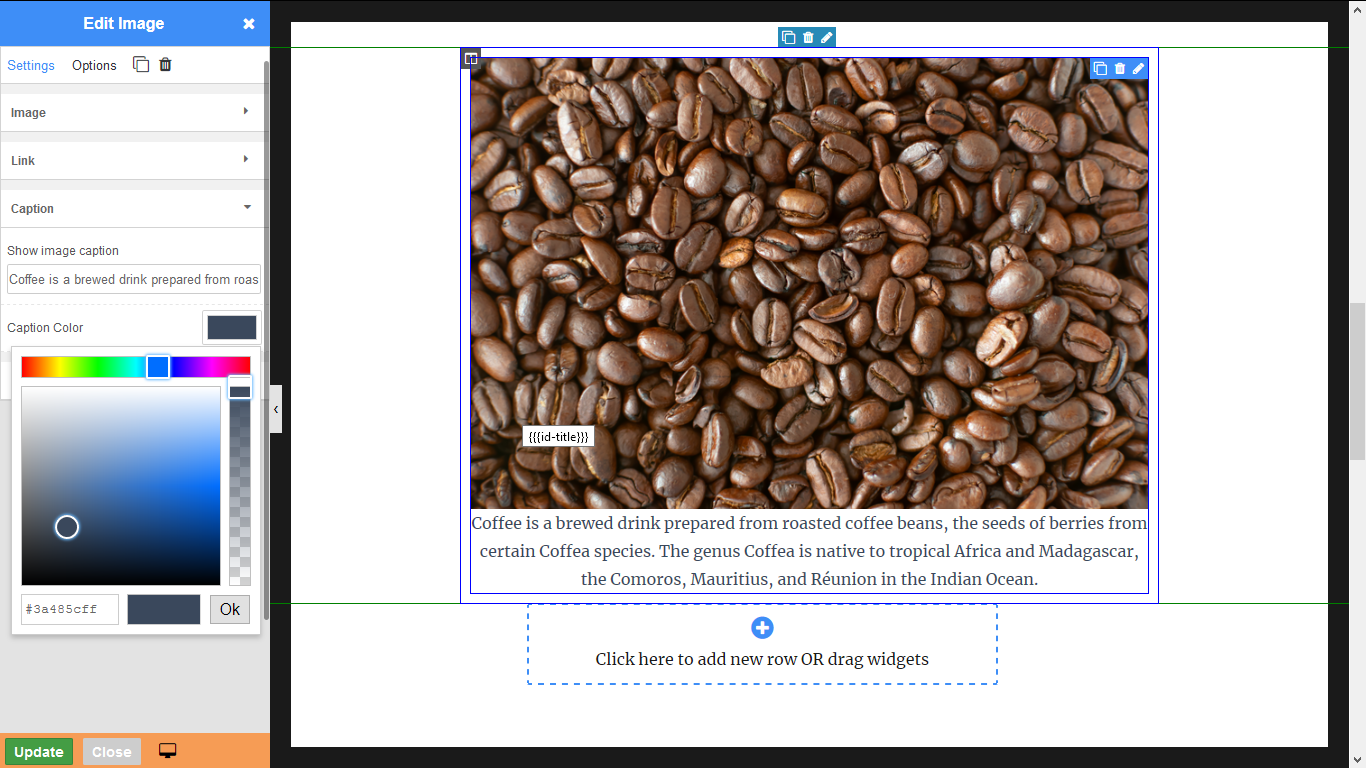
Task: Click the column layout icon at image corner
Action: click(471, 59)
